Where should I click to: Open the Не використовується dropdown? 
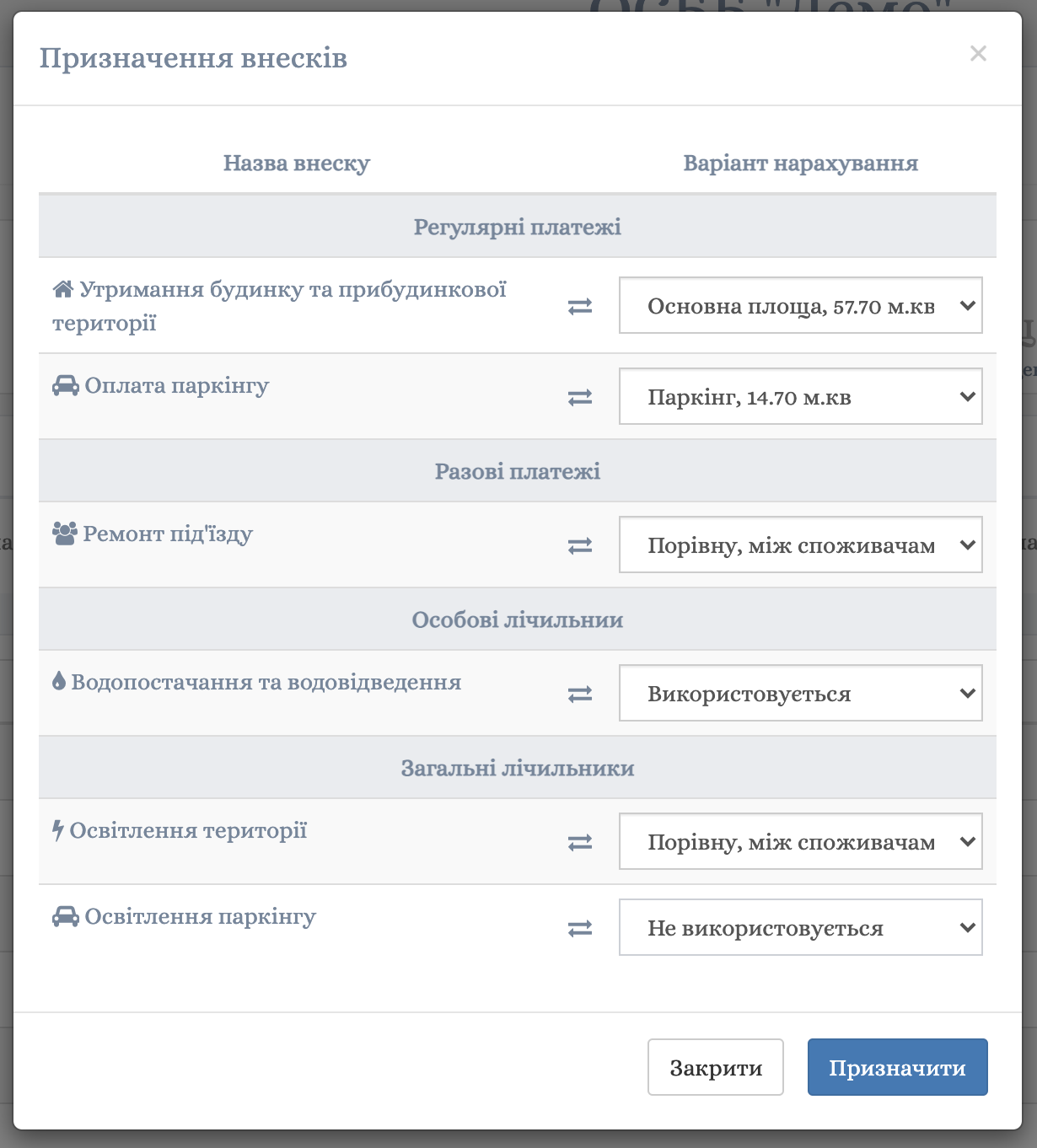[801, 927]
